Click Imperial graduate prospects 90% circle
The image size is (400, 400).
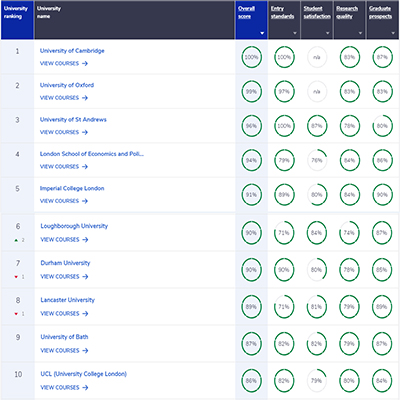coord(382,195)
